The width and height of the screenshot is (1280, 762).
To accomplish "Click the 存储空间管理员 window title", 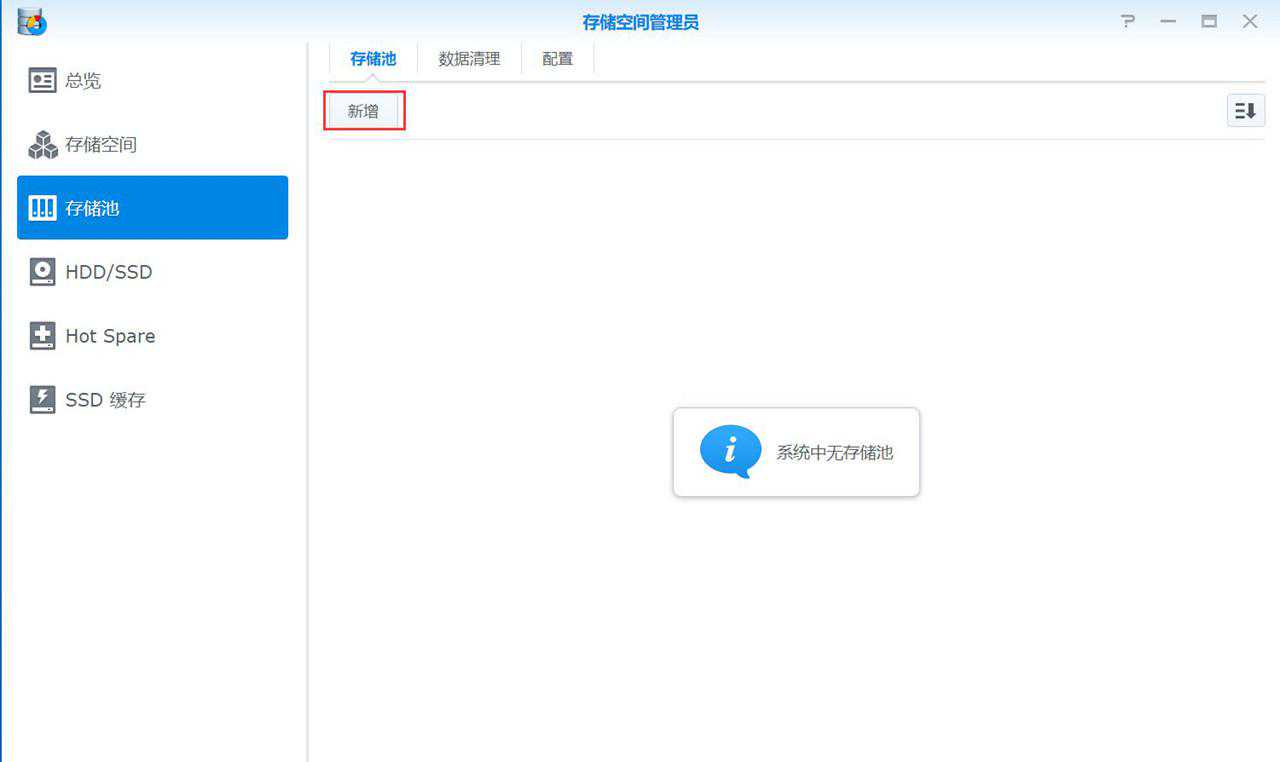I will [640, 22].
